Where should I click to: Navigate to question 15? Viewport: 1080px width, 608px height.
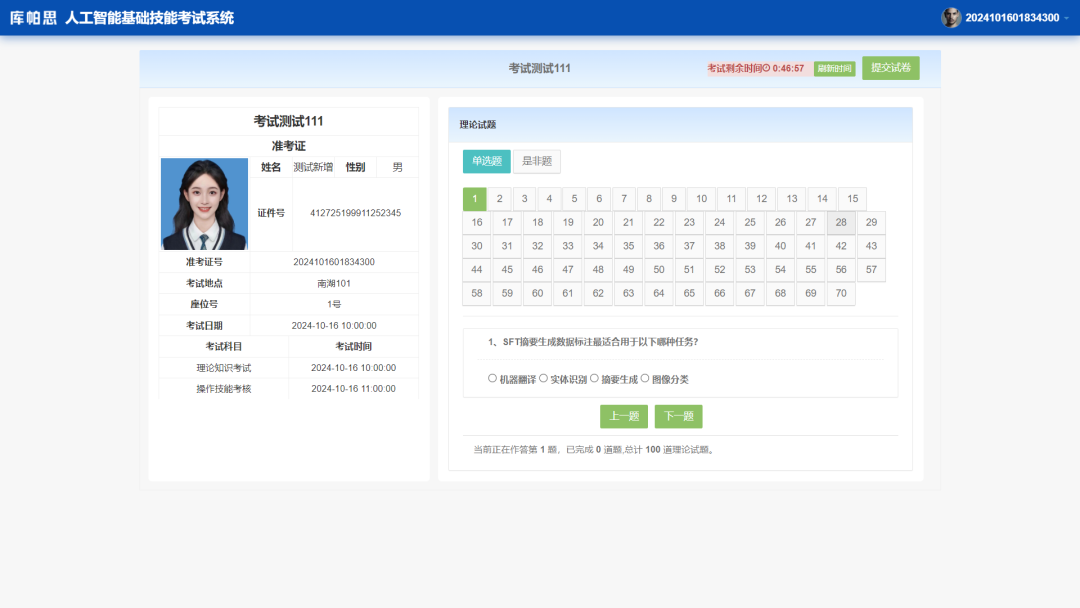click(x=851, y=198)
